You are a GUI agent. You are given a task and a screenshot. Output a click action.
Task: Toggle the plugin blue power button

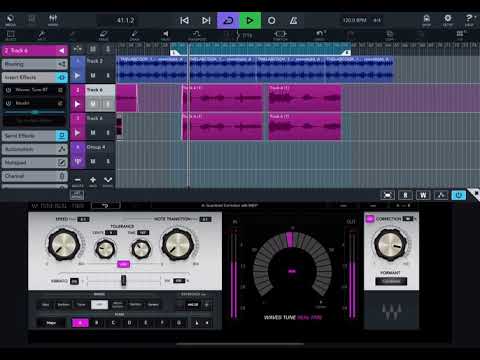pos(458,195)
